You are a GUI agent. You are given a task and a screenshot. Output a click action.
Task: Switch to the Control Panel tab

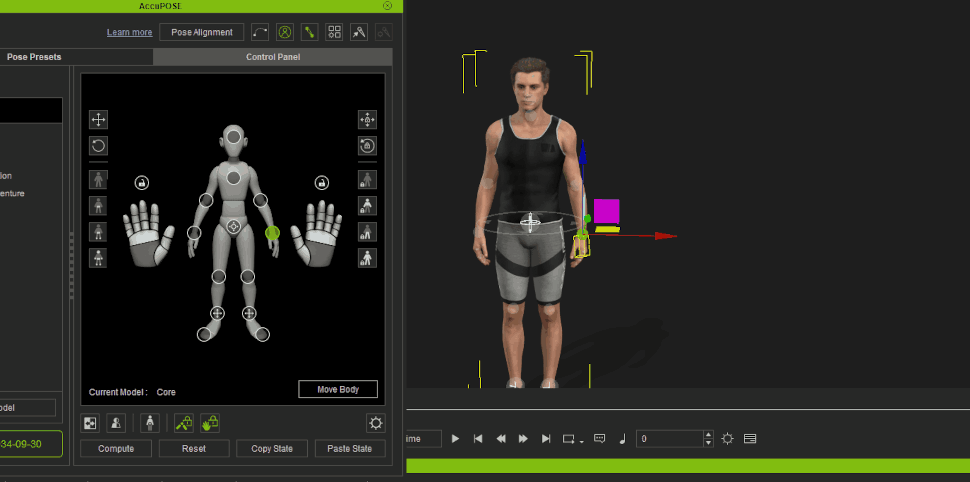coord(273,57)
